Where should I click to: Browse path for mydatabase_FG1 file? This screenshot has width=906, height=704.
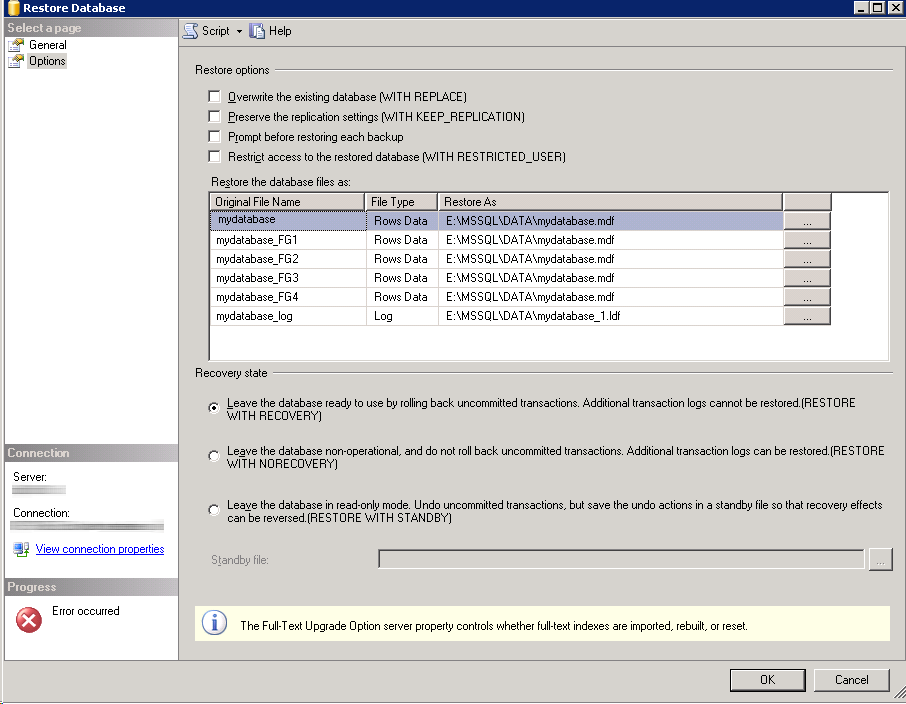(x=806, y=240)
